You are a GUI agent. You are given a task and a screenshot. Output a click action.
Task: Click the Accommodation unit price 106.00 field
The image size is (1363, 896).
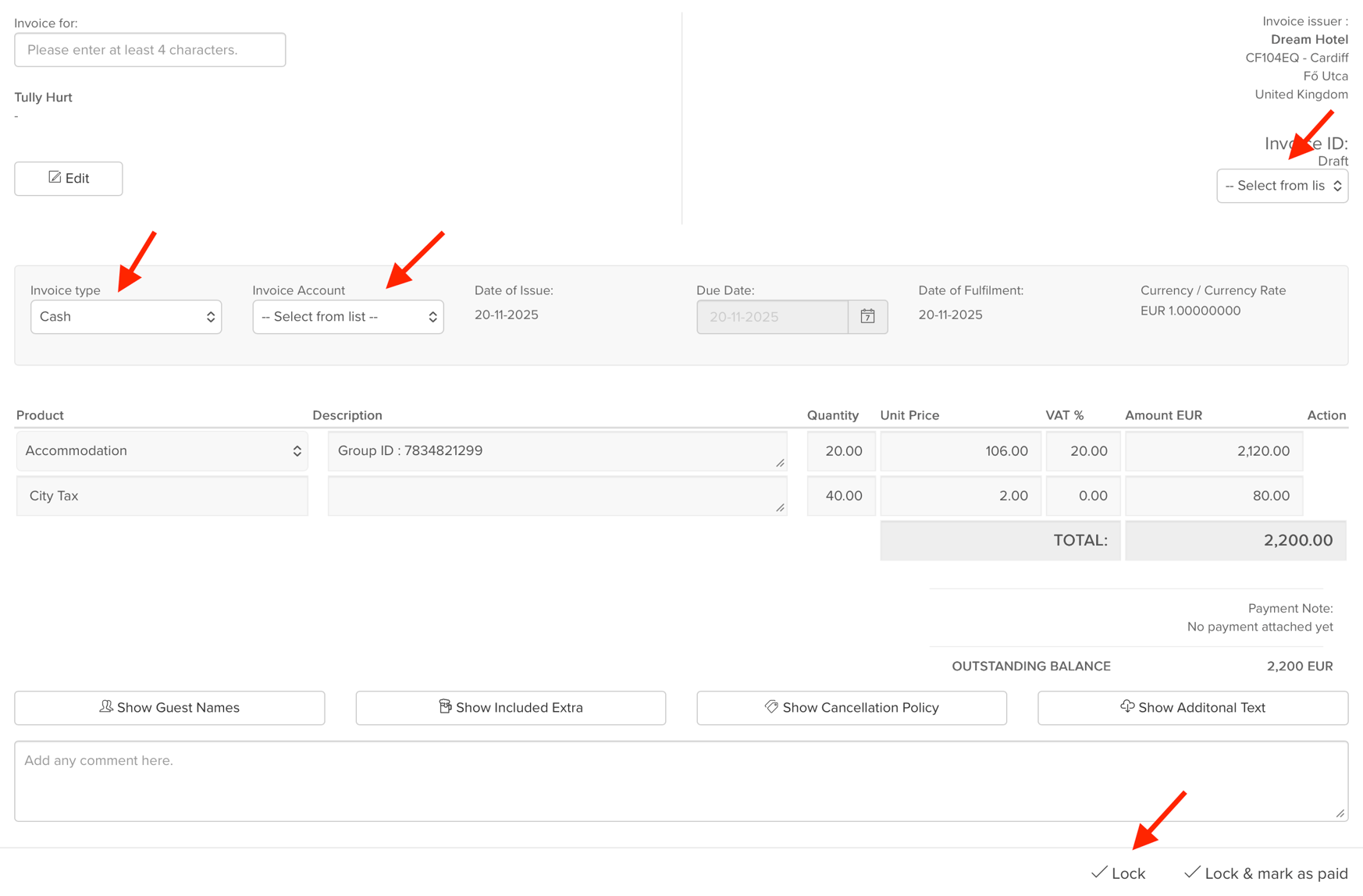(x=961, y=451)
